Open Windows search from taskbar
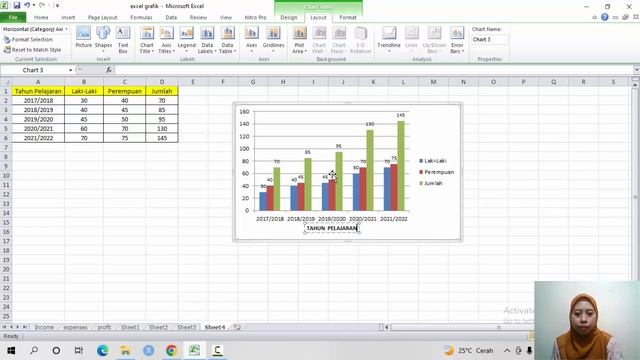640x360 pixels. click(x=34, y=350)
